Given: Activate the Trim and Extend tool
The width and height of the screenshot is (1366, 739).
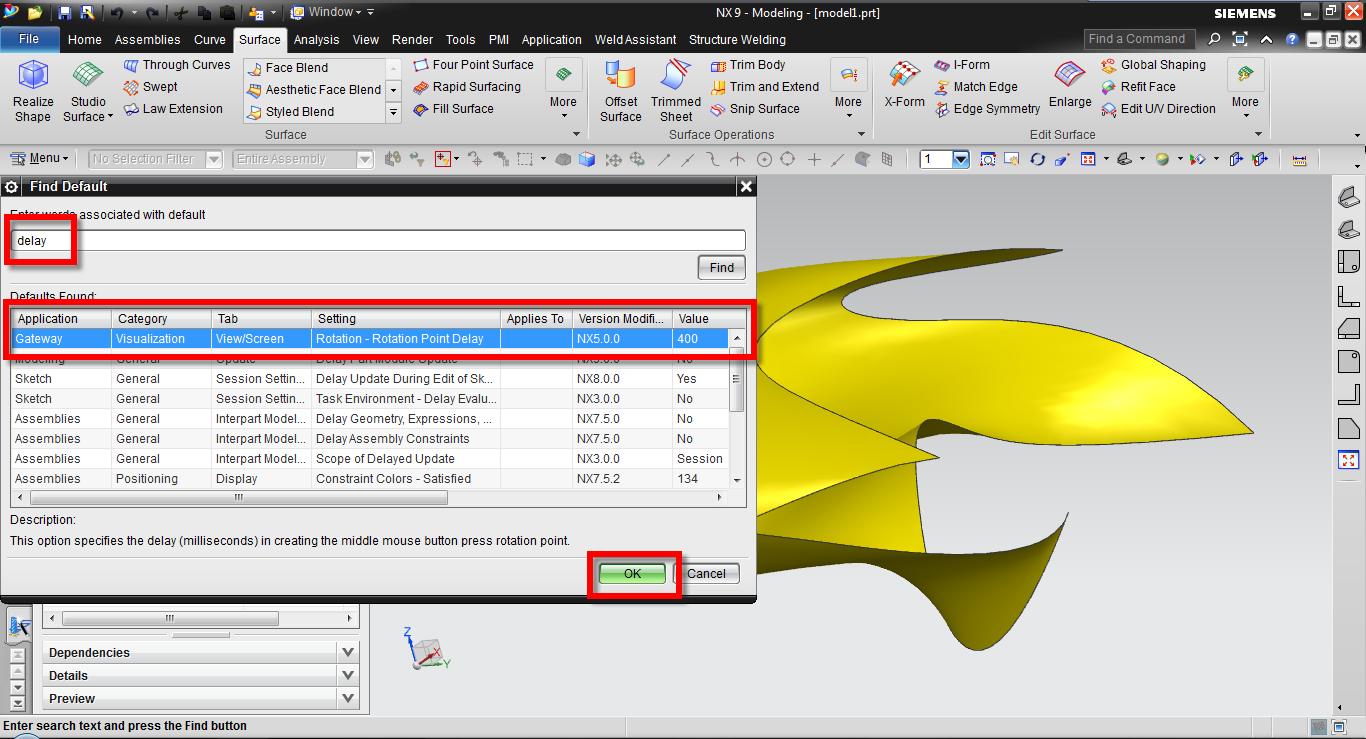Looking at the screenshot, I should click(764, 87).
